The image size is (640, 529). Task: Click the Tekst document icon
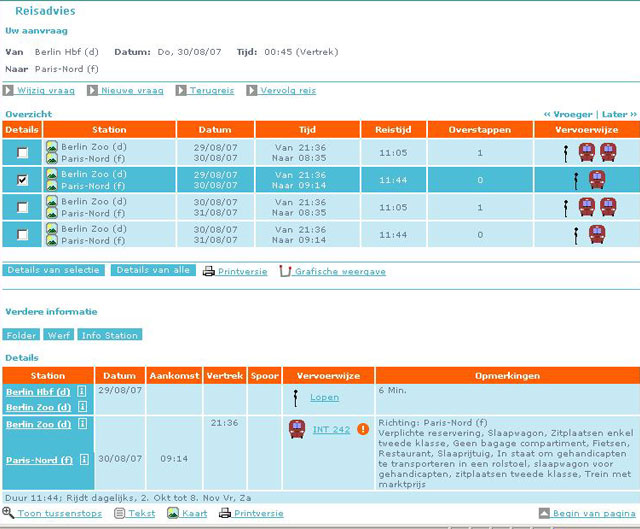point(120,513)
